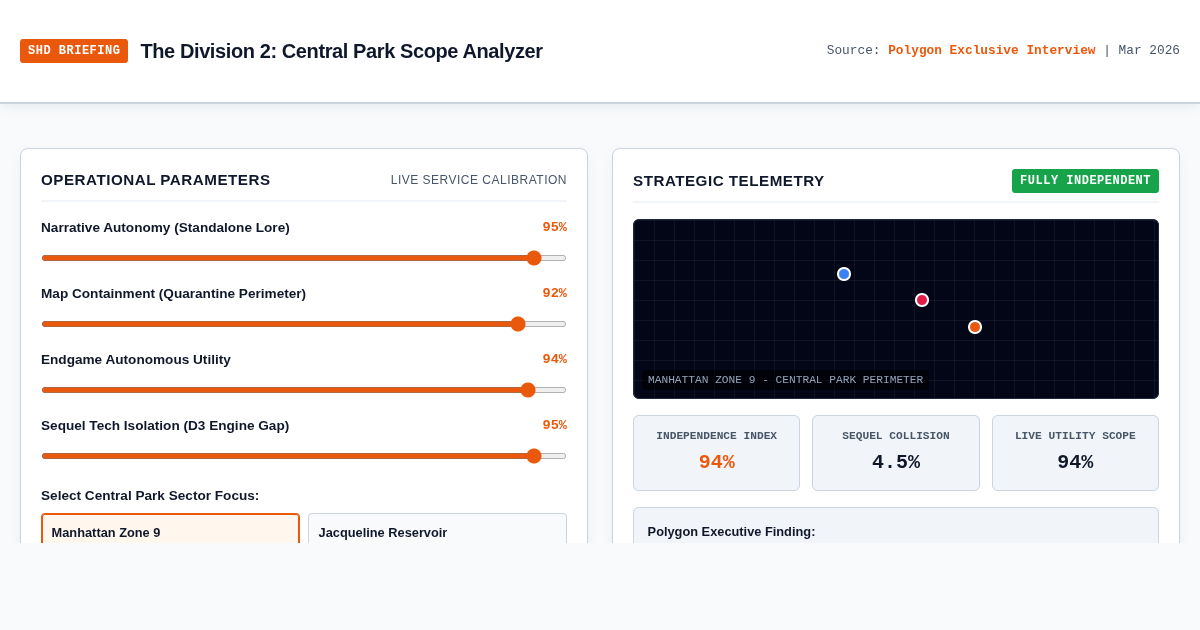Click the Manhattan Zone 9 map caption

785,380
